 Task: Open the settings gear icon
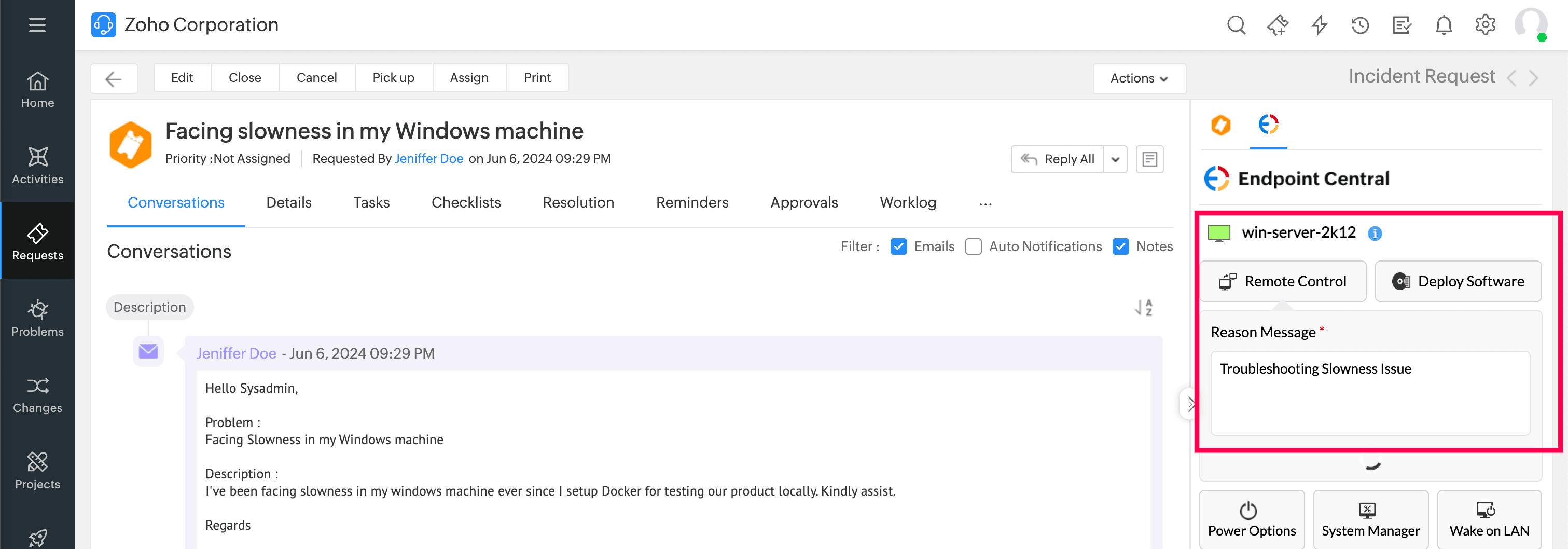[1484, 25]
